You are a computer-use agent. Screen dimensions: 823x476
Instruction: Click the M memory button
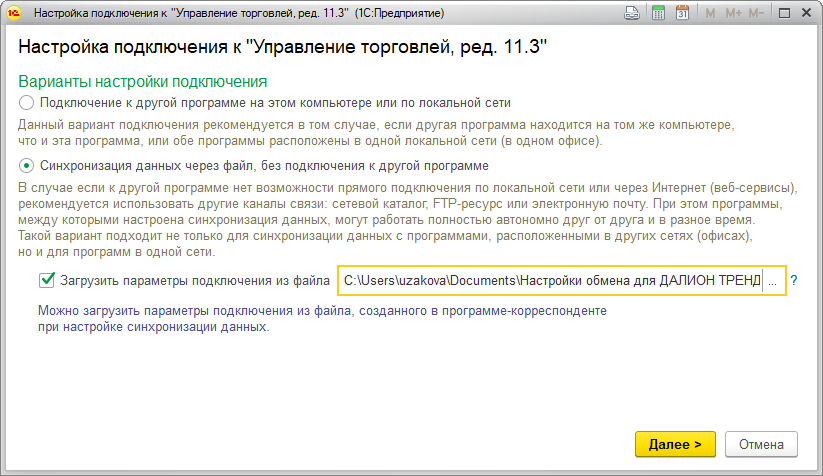pyautogui.click(x=710, y=13)
